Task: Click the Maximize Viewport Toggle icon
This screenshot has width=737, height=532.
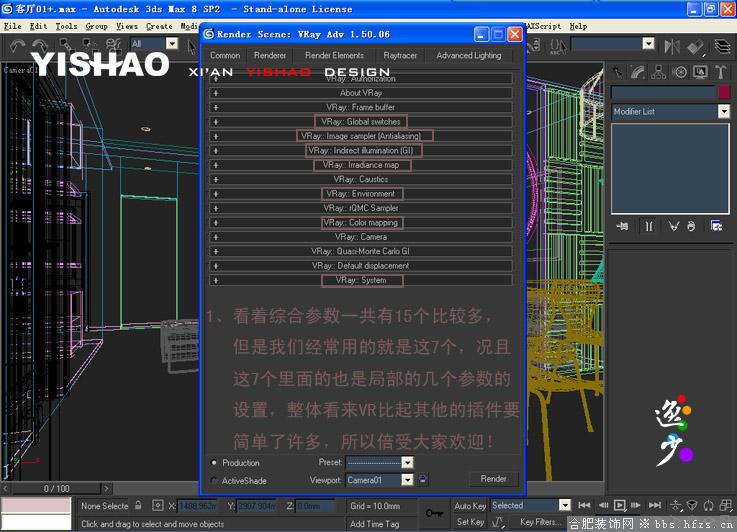Action: tap(726, 506)
